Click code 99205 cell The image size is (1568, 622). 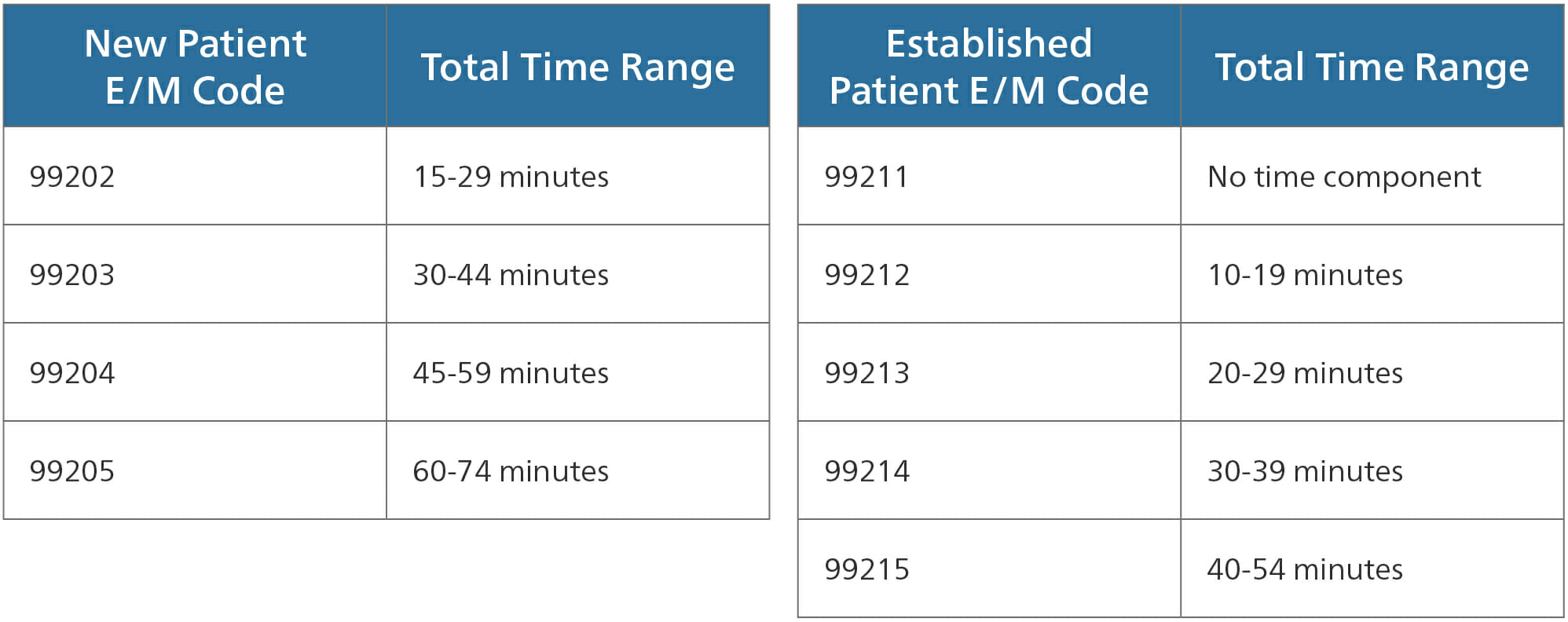tap(72, 471)
